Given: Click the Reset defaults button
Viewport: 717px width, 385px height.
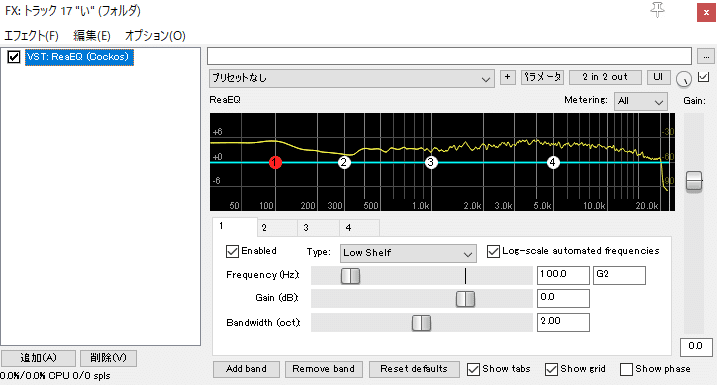Looking at the screenshot, I should (414, 369).
